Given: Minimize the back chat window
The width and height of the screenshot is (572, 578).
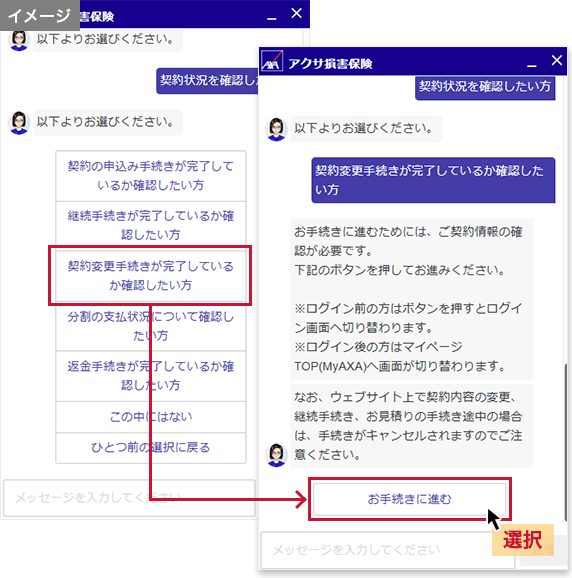Looking at the screenshot, I should click(272, 17).
